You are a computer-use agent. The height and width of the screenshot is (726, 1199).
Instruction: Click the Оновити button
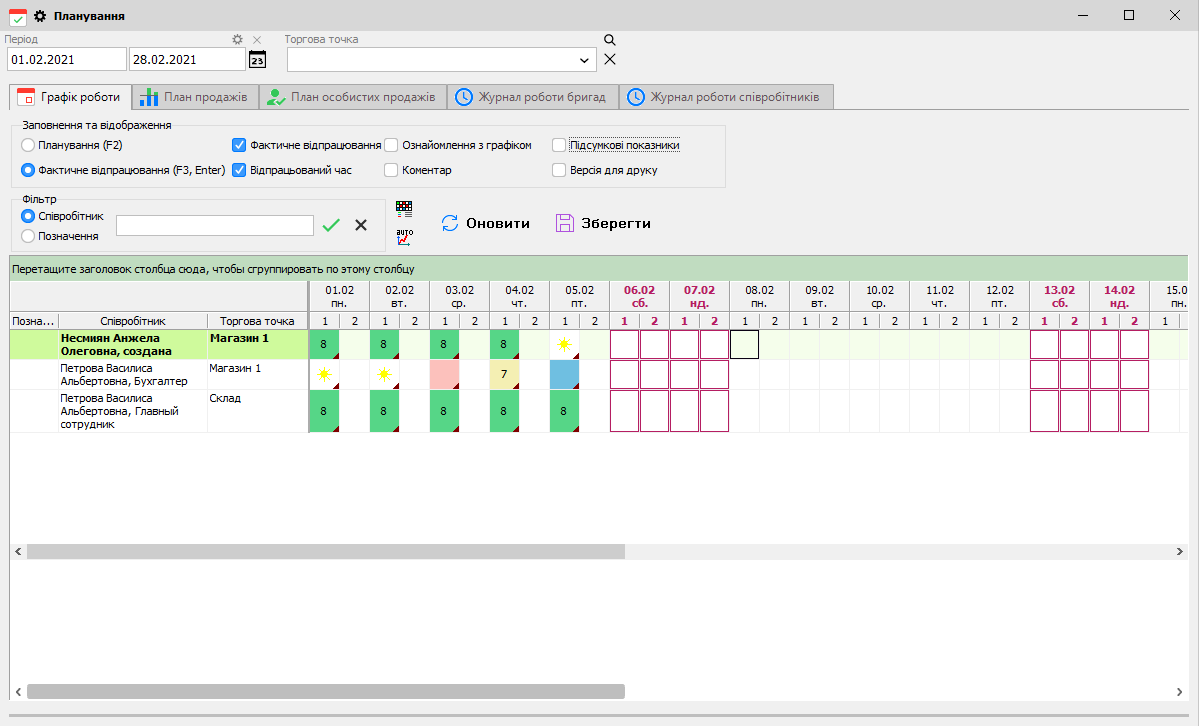point(486,223)
